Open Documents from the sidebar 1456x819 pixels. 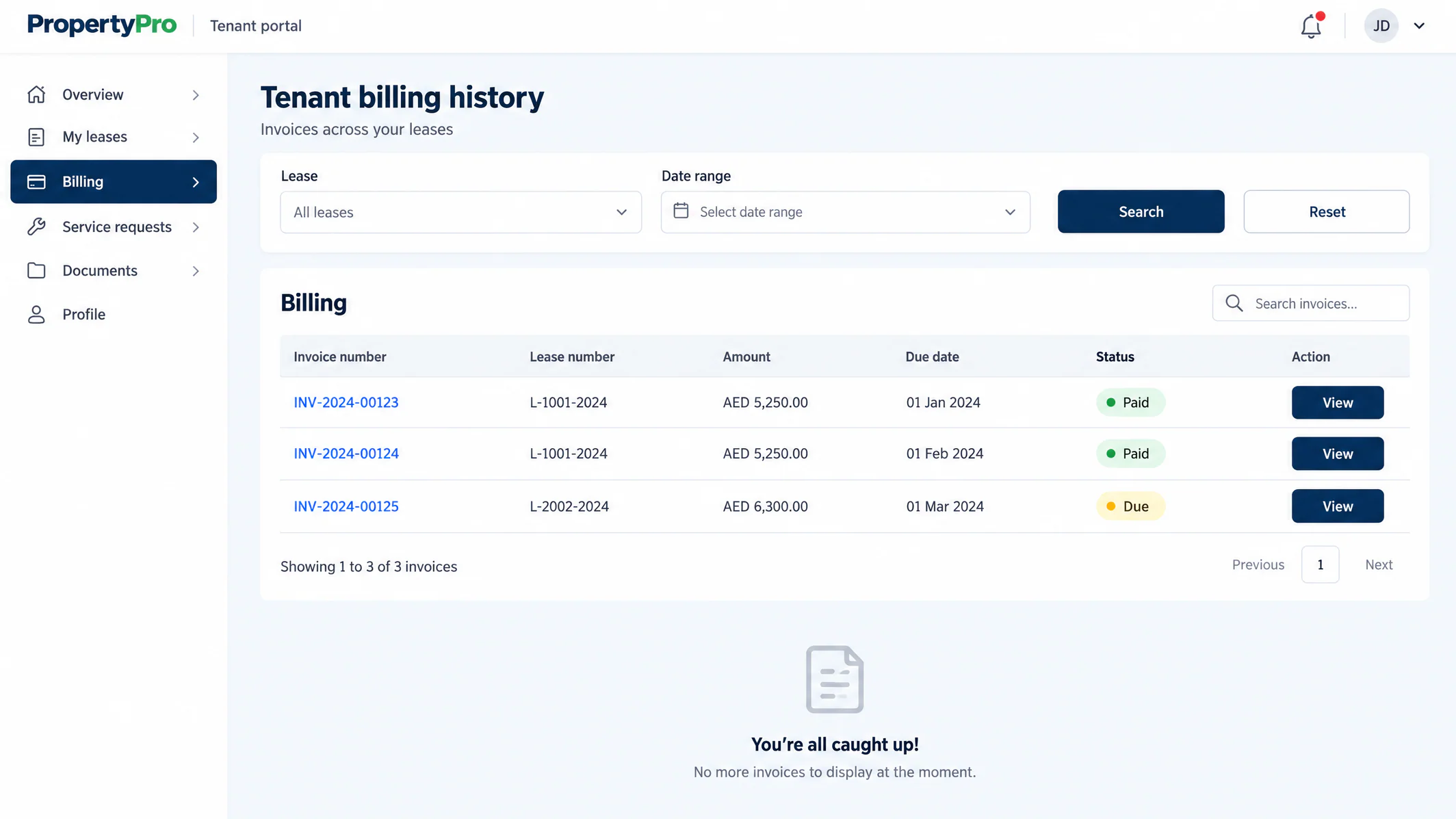(x=114, y=270)
